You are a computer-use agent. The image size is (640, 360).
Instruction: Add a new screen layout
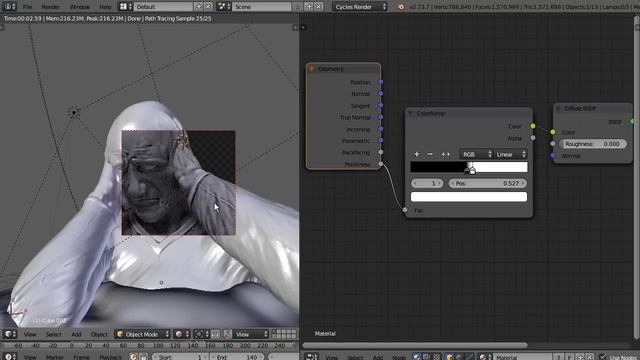198,7
